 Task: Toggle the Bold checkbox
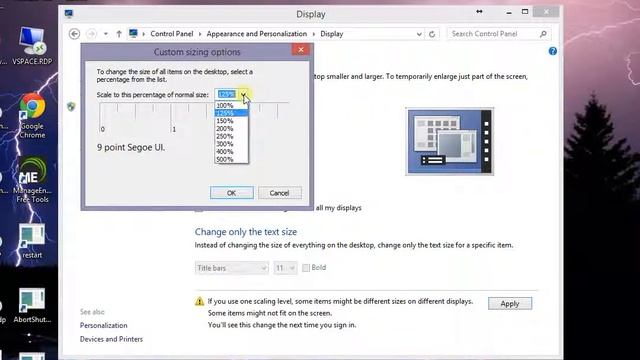click(x=306, y=268)
